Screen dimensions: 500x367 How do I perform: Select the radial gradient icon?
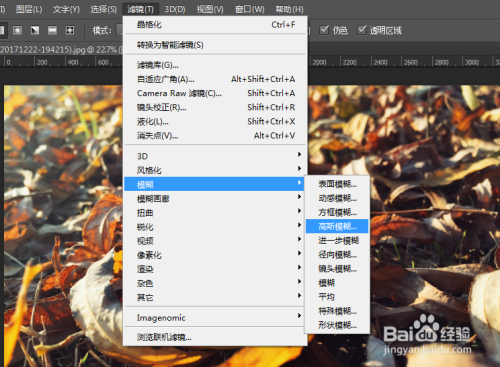pos(17,30)
